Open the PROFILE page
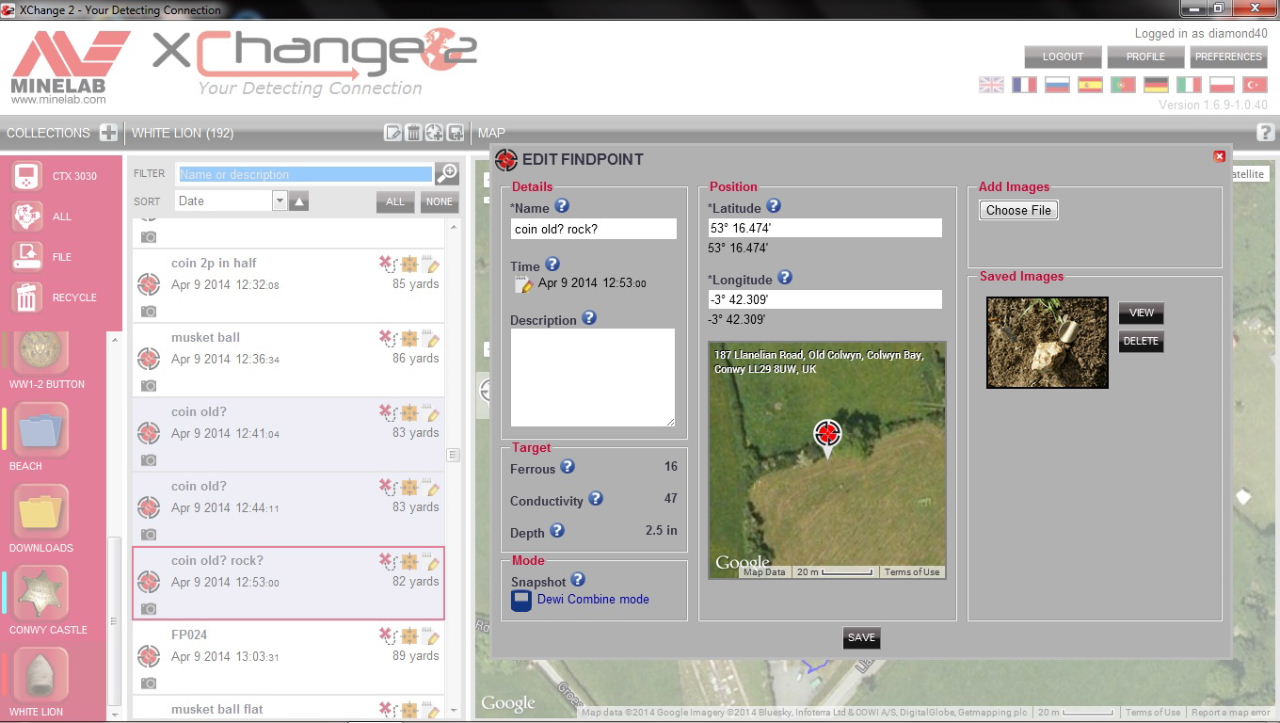 [1145, 57]
